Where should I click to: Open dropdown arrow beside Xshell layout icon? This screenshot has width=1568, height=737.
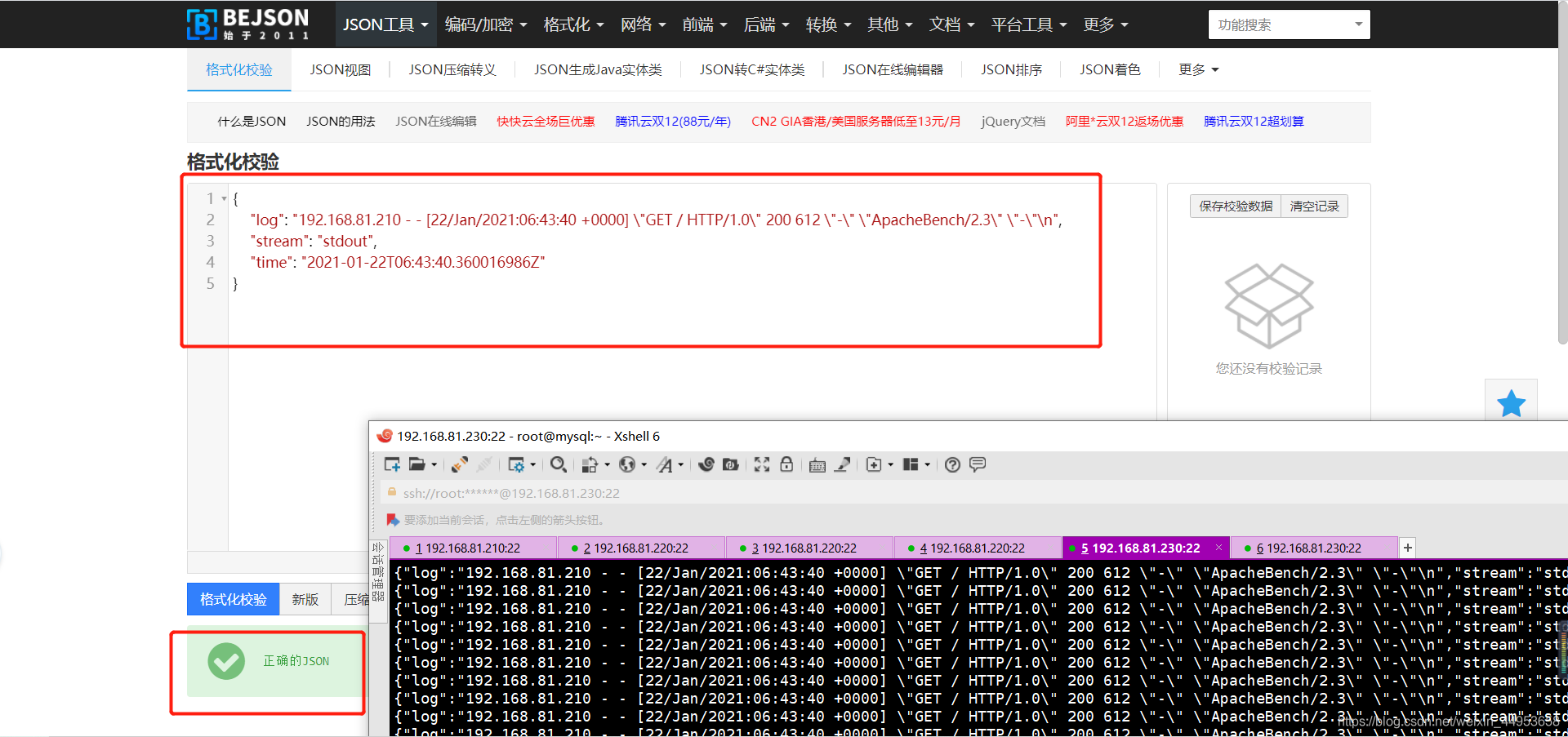click(927, 464)
